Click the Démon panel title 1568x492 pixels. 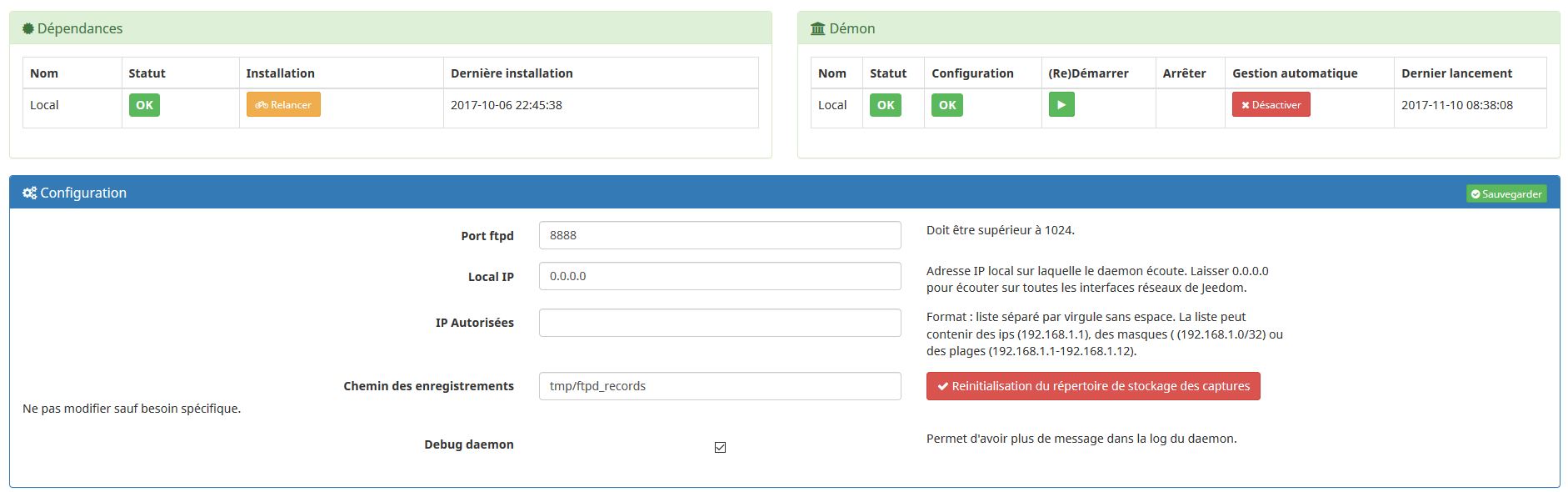(x=852, y=28)
